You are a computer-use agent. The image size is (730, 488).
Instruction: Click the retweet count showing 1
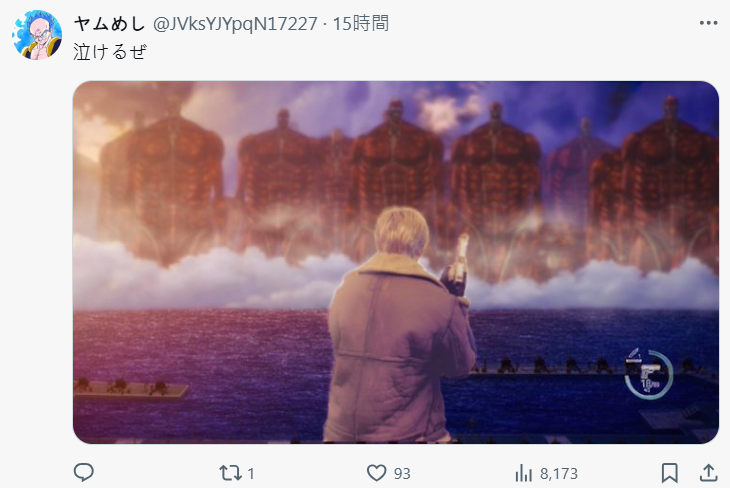251,474
